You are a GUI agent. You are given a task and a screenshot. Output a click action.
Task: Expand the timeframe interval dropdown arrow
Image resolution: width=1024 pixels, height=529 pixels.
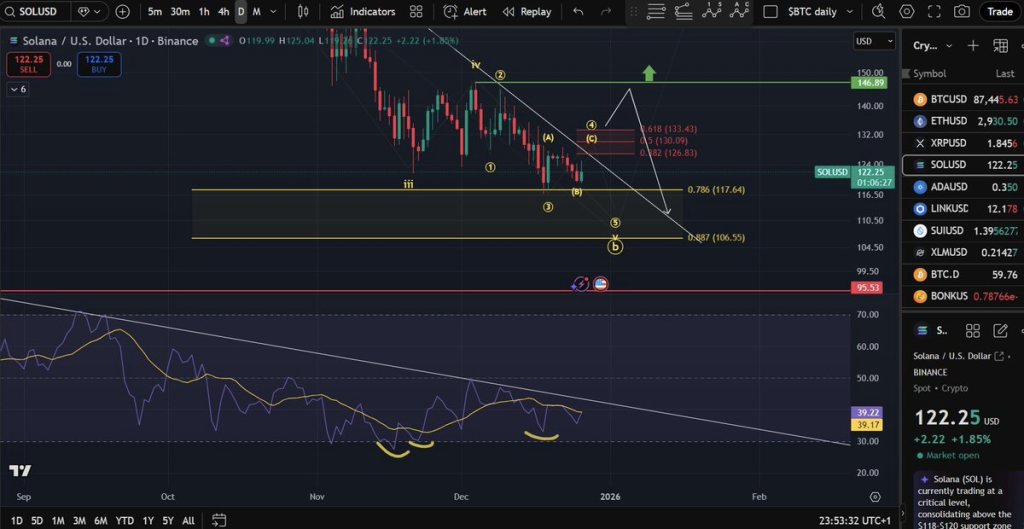coord(273,12)
